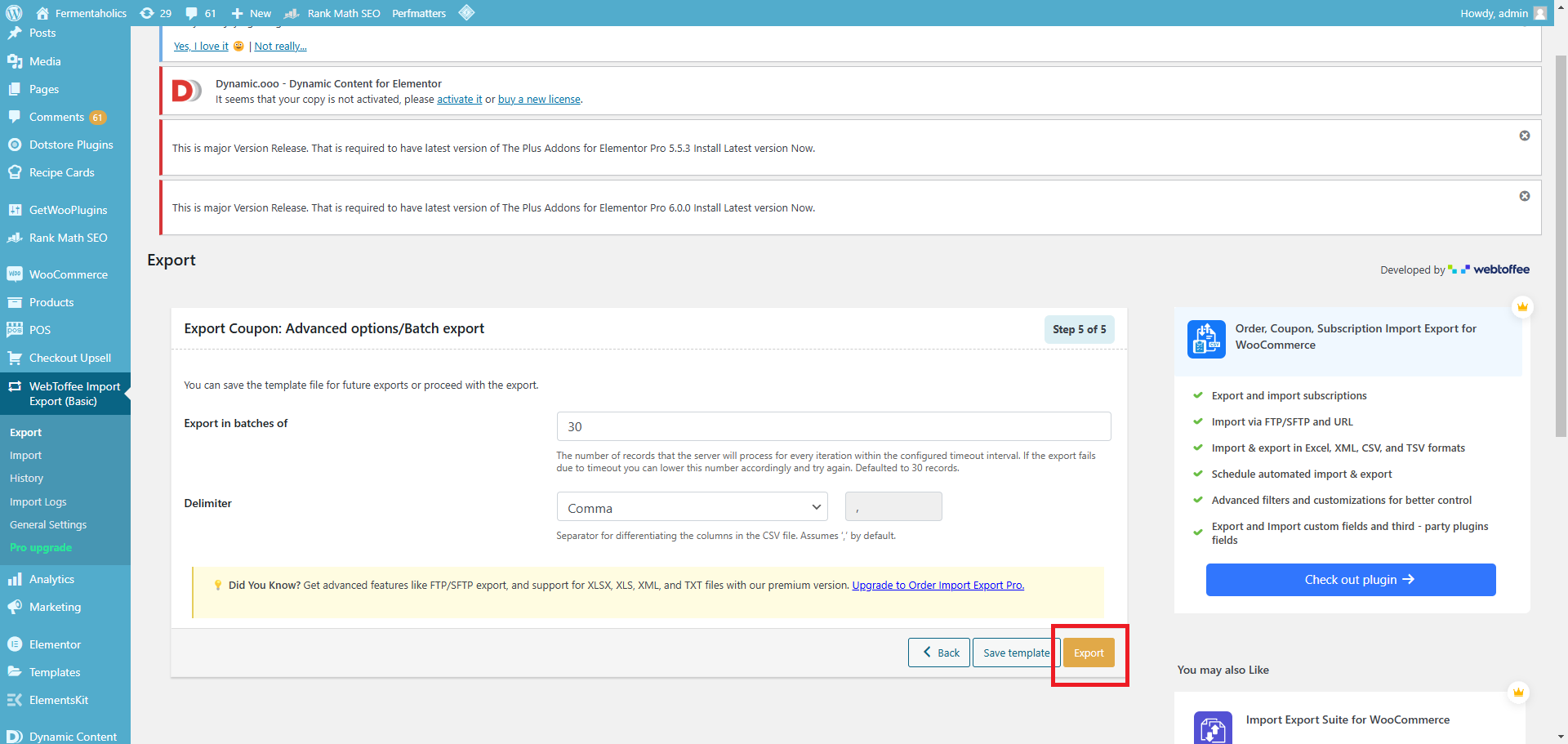This screenshot has height=744, width=1568.
Task: Click the Marketing megaphone icon
Action: click(x=15, y=607)
